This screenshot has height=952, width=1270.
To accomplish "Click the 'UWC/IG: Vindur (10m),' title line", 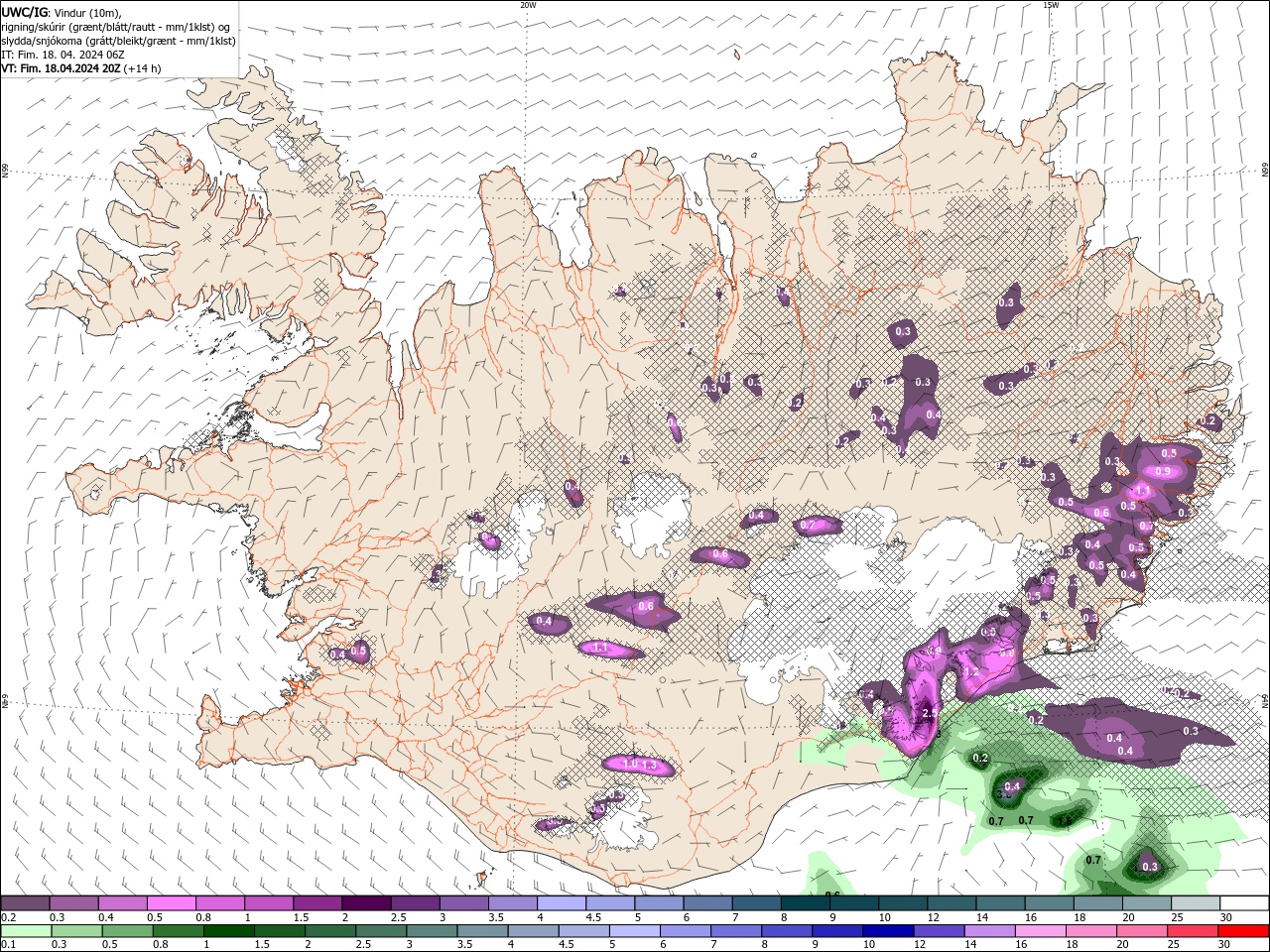I will pos(62,12).
